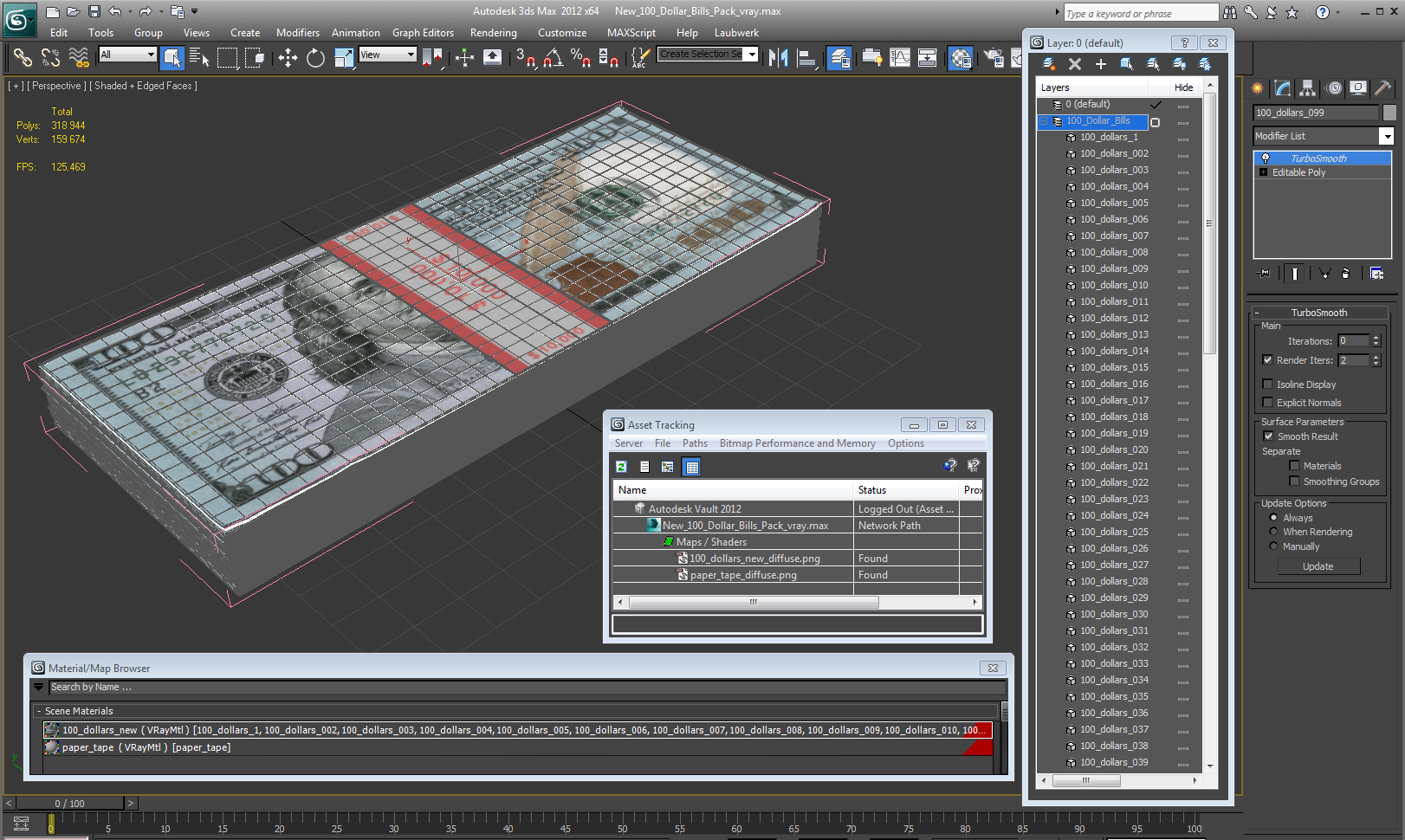Click the time slider 0 / 100 handle
Image resolution: width=1405 pixels, height=840 pixels.
point(70,804)
